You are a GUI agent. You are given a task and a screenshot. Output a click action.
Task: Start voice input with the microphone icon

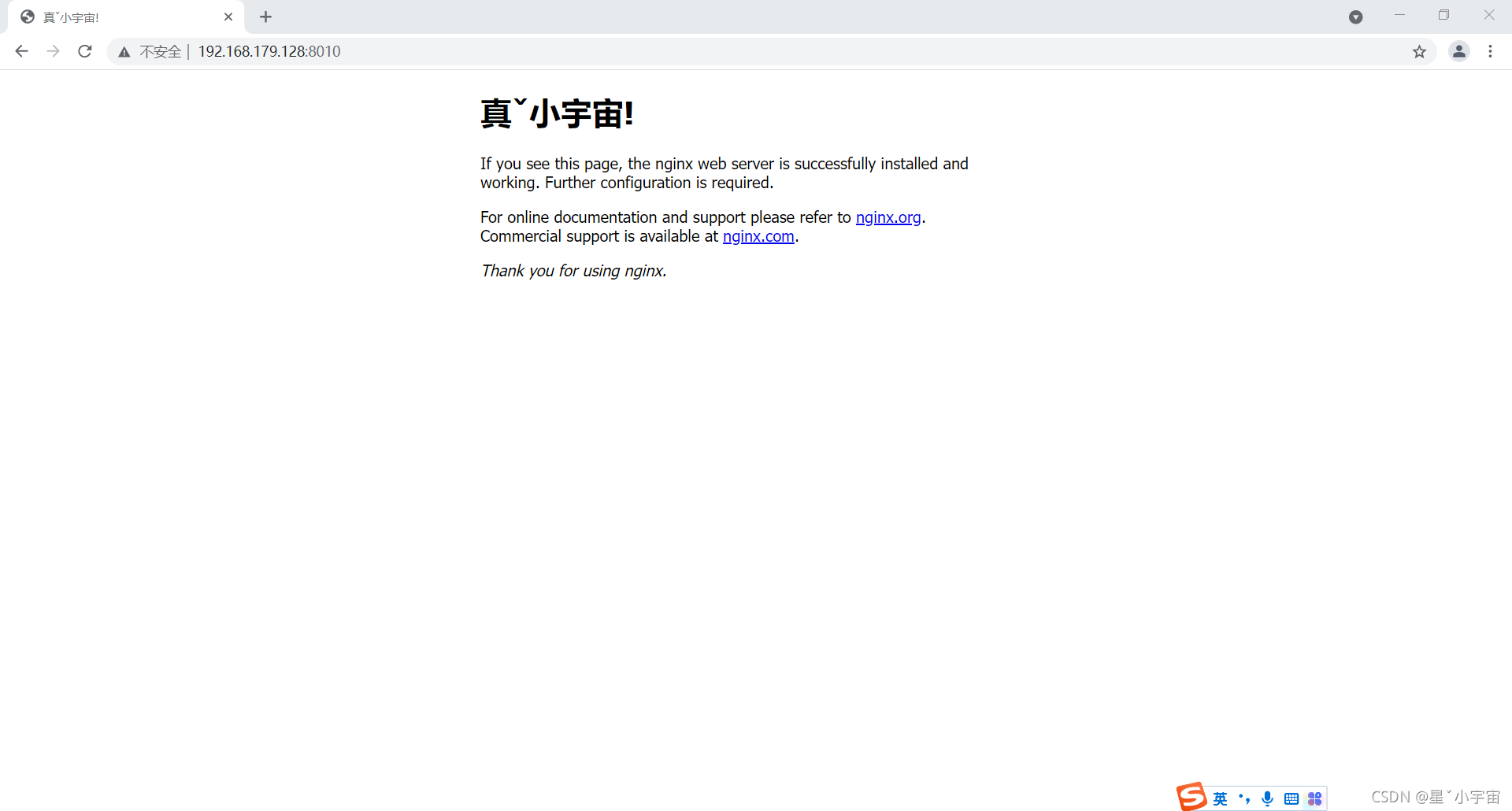pos(1267,798)
